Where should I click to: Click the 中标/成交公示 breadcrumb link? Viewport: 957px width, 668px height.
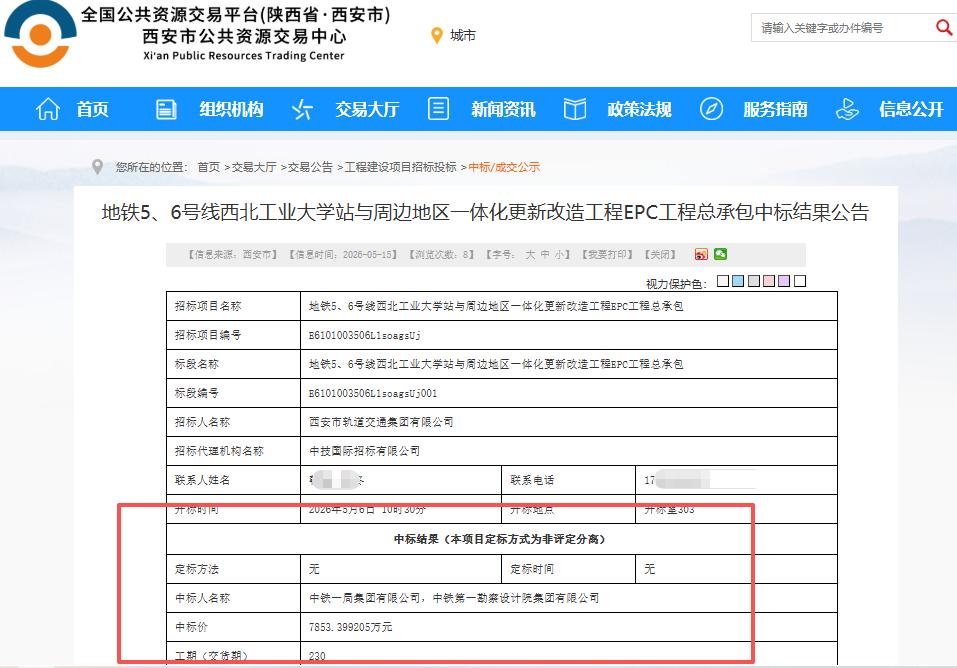coord(504,167)
